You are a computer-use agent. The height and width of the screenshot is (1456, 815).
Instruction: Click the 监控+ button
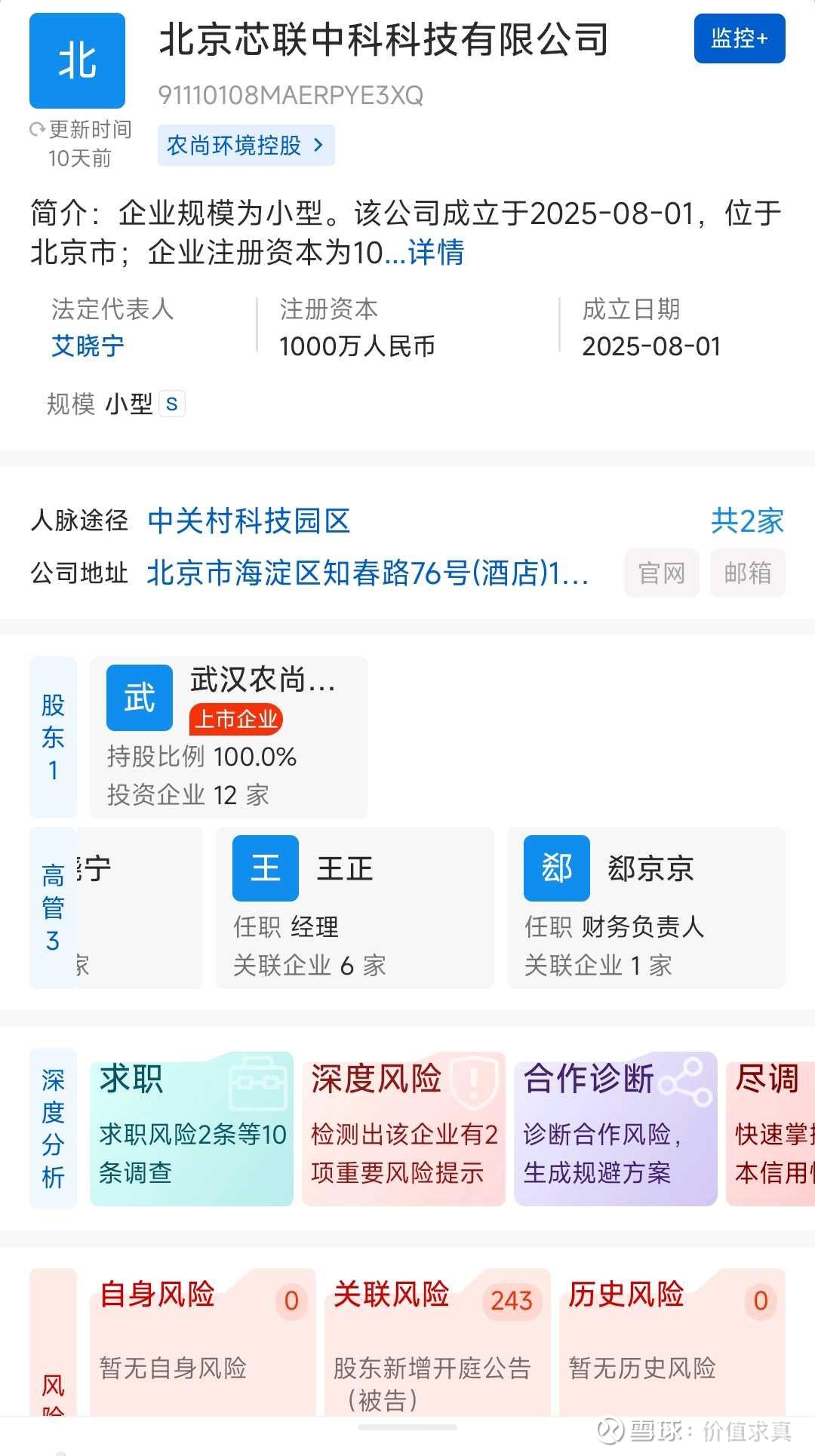[x=740, y=38]
